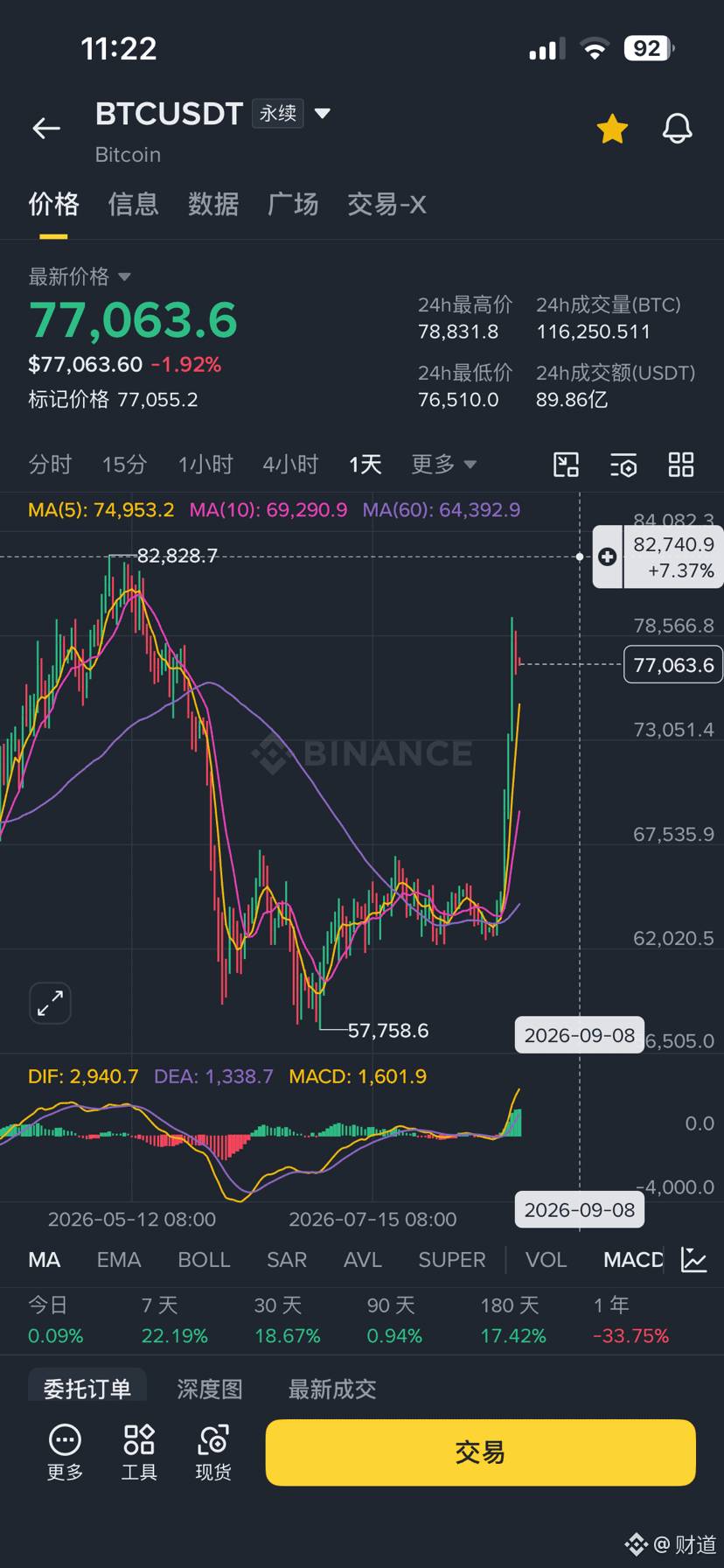Expand the 更多 intervals dropdown
Image resolution: width=724 pixels, height=1568 pixels.
444,464
